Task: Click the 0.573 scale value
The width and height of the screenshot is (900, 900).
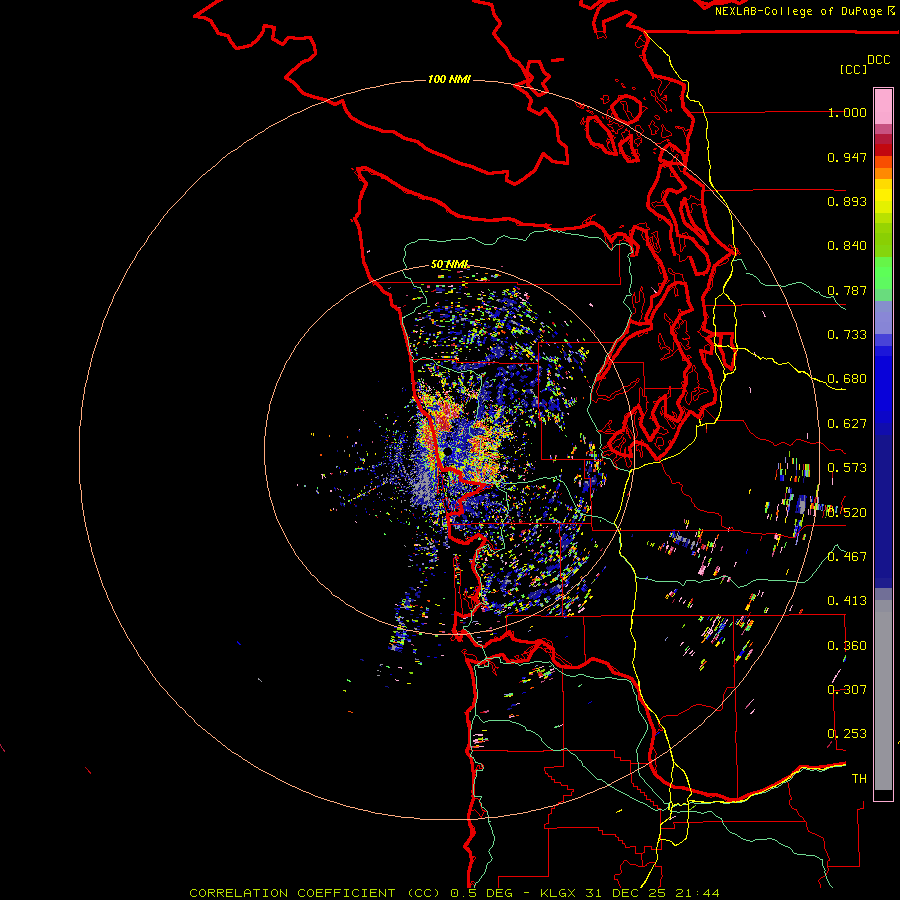Action: pyautogui.click(x=847, y=468)
